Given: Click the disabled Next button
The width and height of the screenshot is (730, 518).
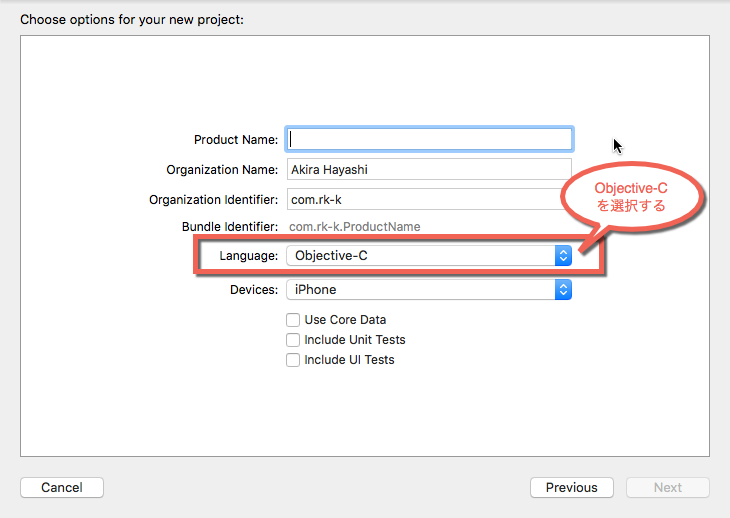Looking at the screenshot, I should click(x=668, y=487).
